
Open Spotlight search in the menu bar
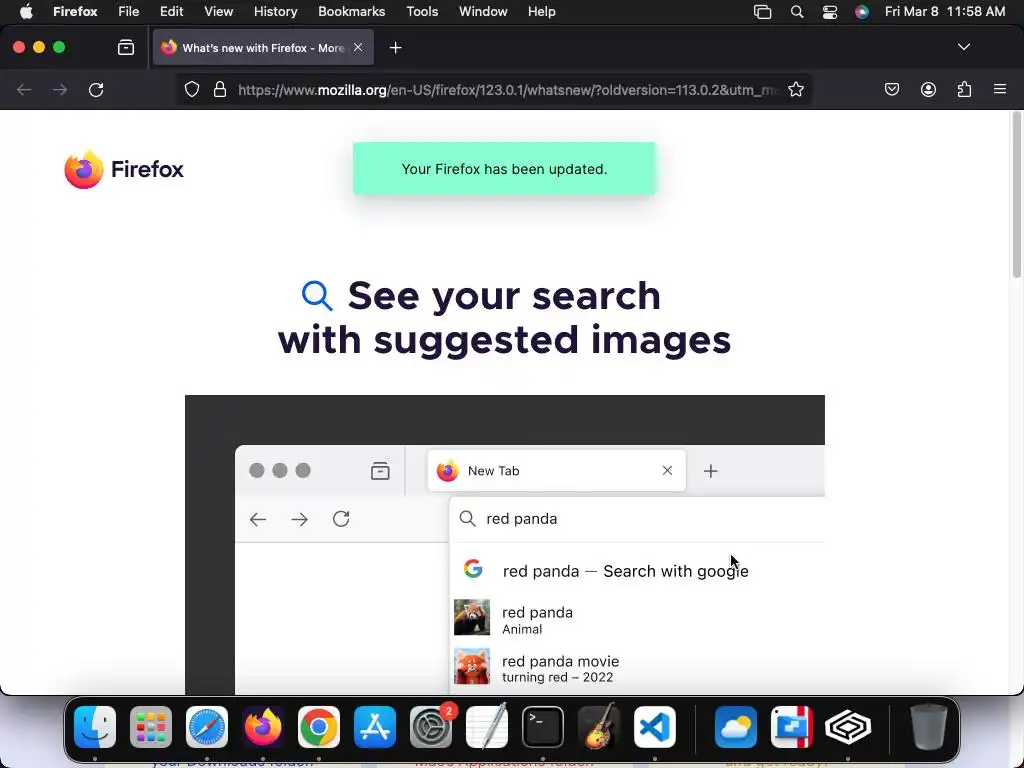[x=797, y=12]
